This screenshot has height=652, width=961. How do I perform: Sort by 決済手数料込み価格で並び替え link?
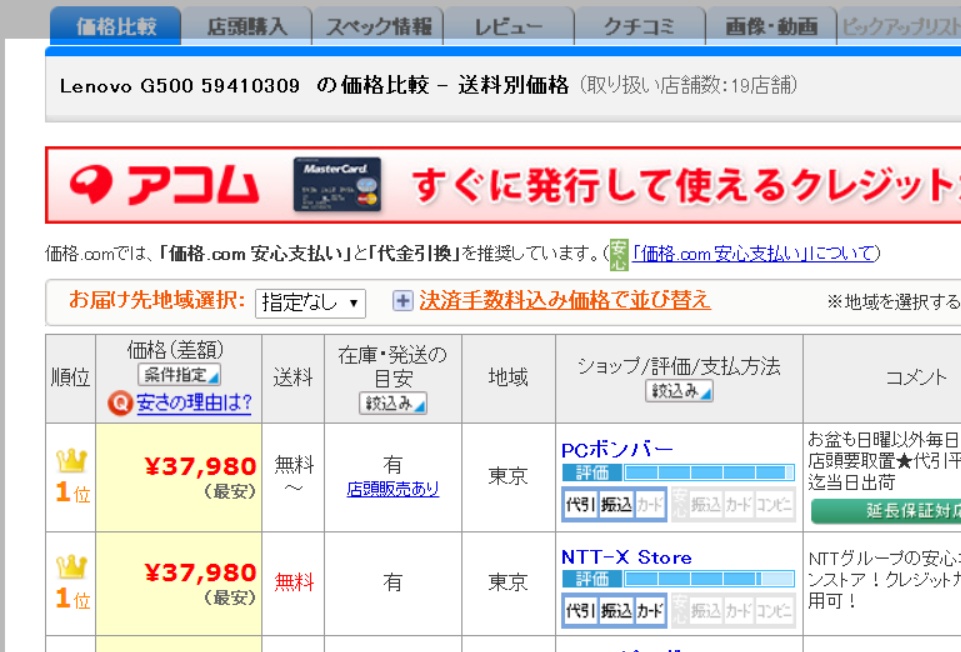(565, 300)
